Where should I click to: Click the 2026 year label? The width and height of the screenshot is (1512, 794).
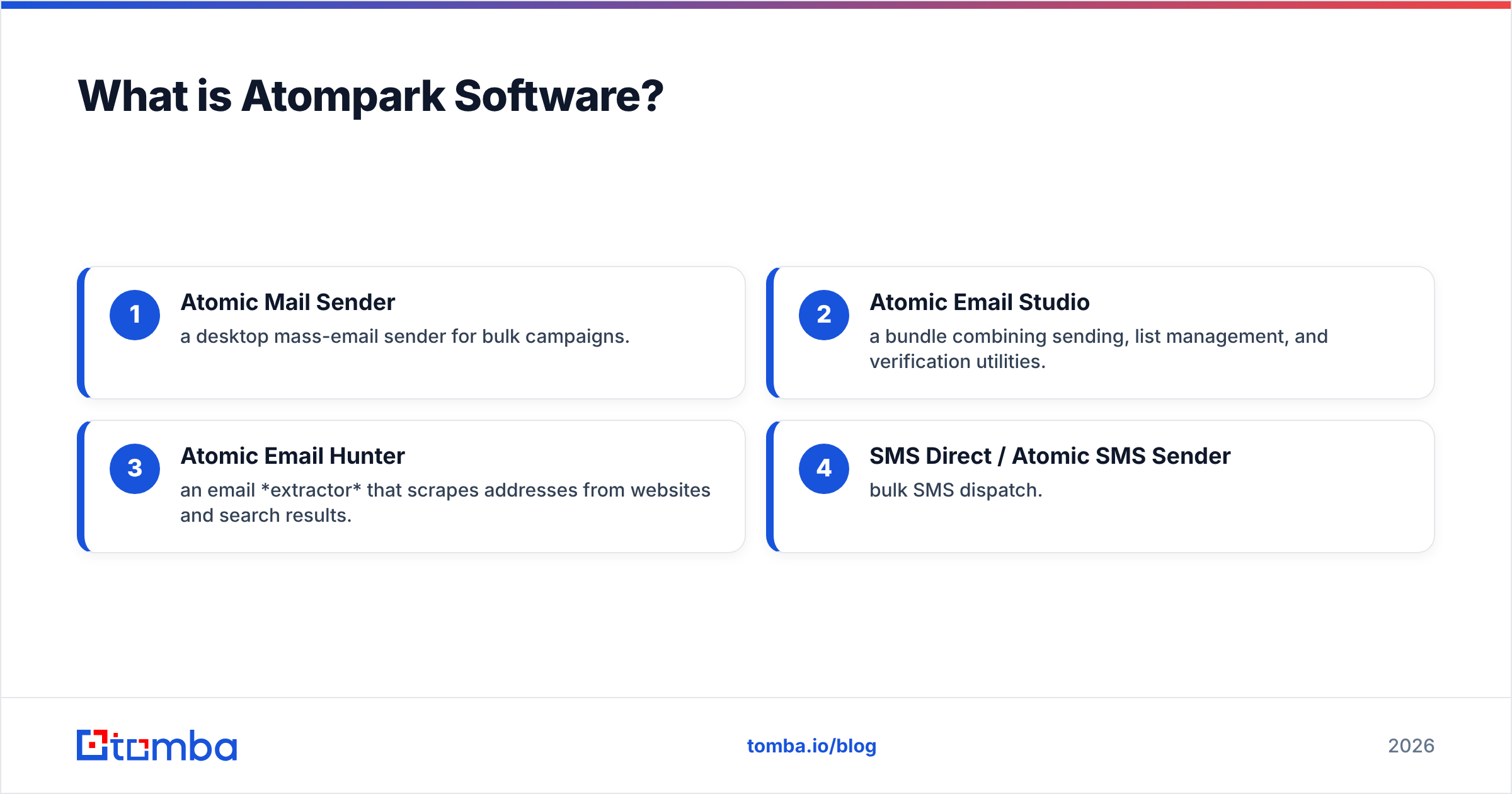click(x=1411, y=746)
